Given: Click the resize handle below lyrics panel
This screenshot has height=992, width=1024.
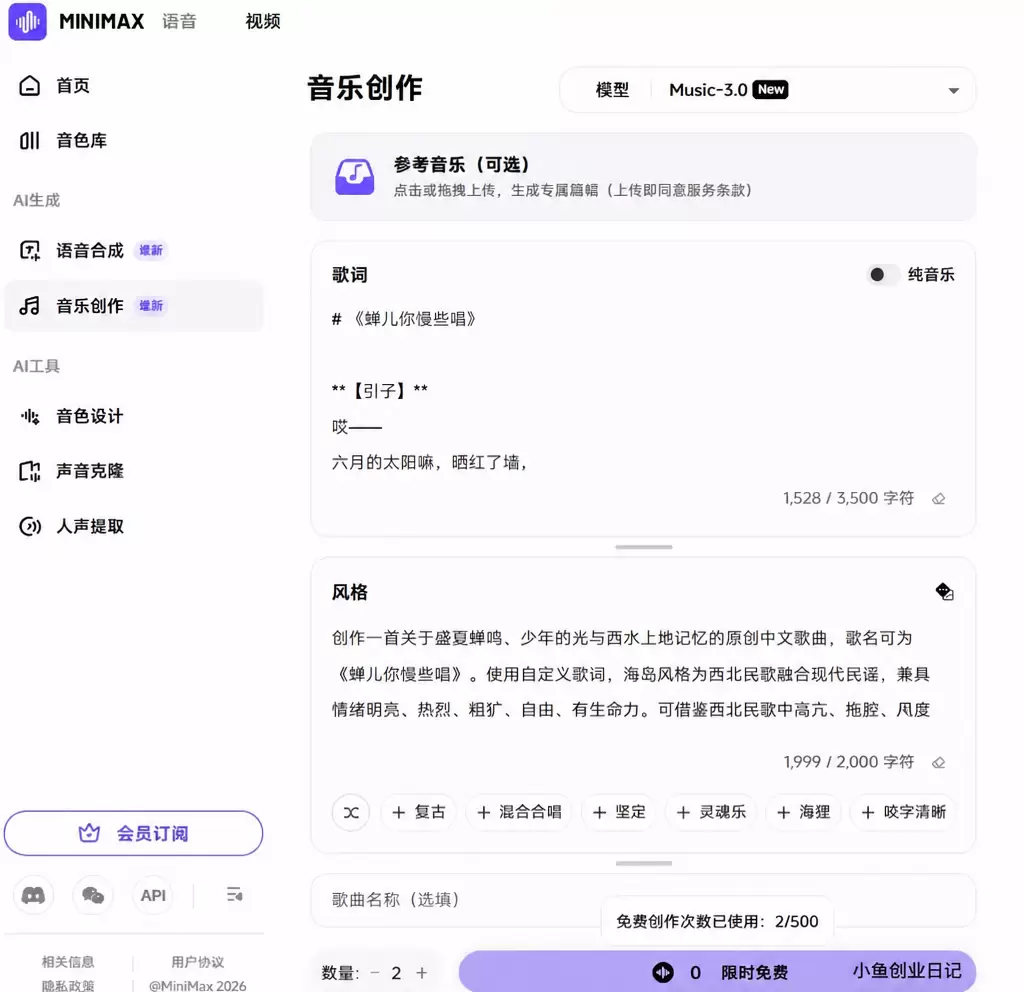Looking at the screenshot, I should (643, 547).
